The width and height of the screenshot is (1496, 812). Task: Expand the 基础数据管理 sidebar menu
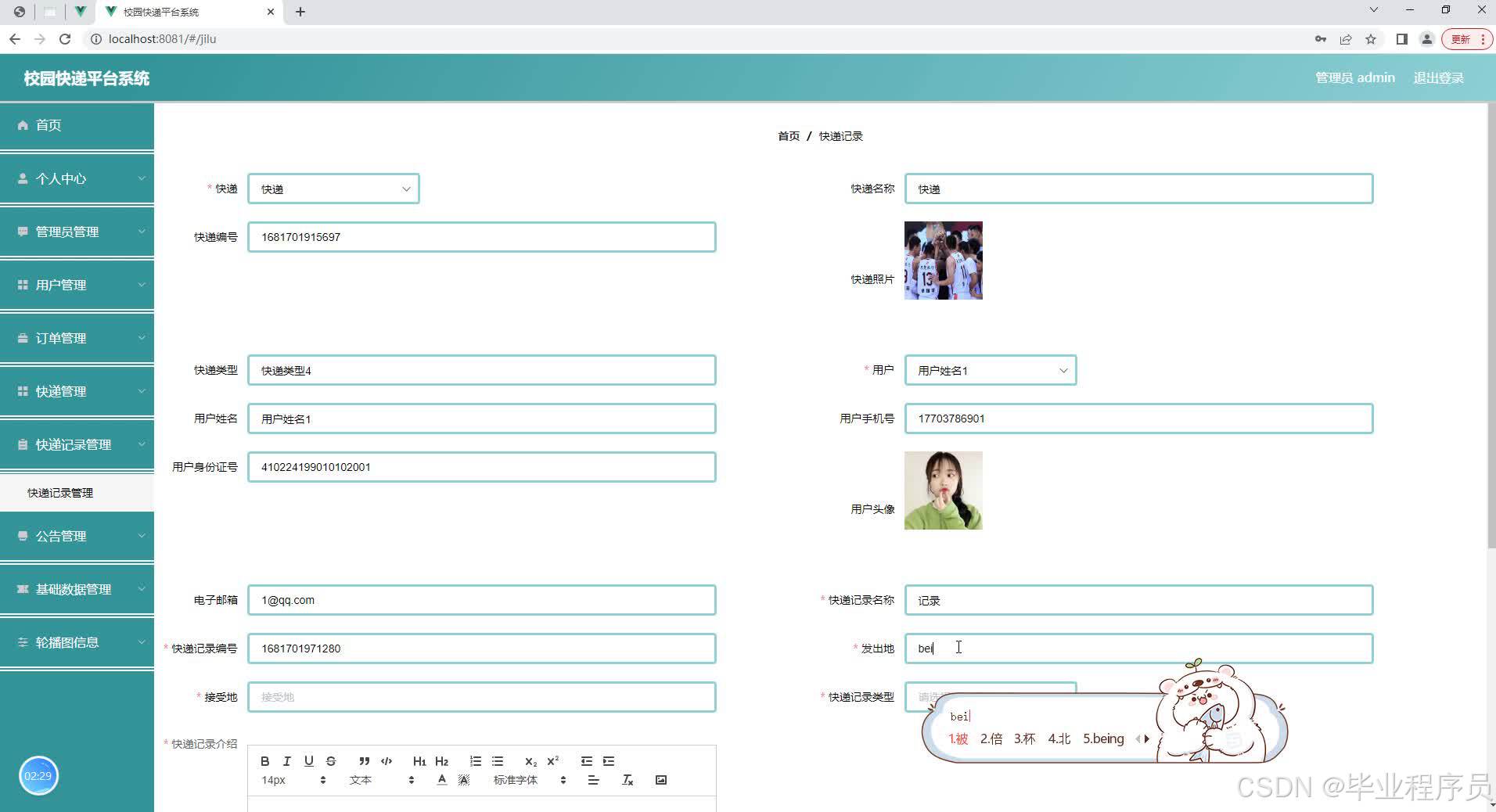pos(77,589)
